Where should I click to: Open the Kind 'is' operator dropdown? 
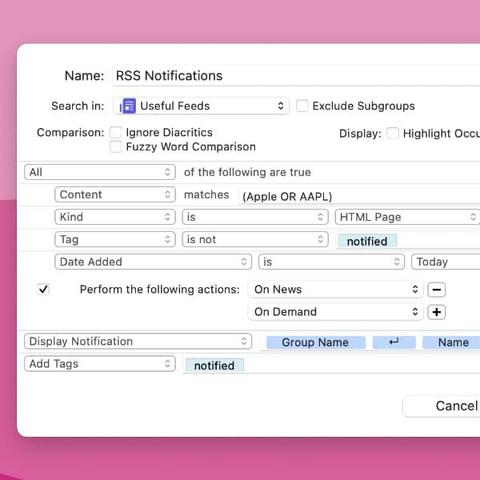point(255,217)
